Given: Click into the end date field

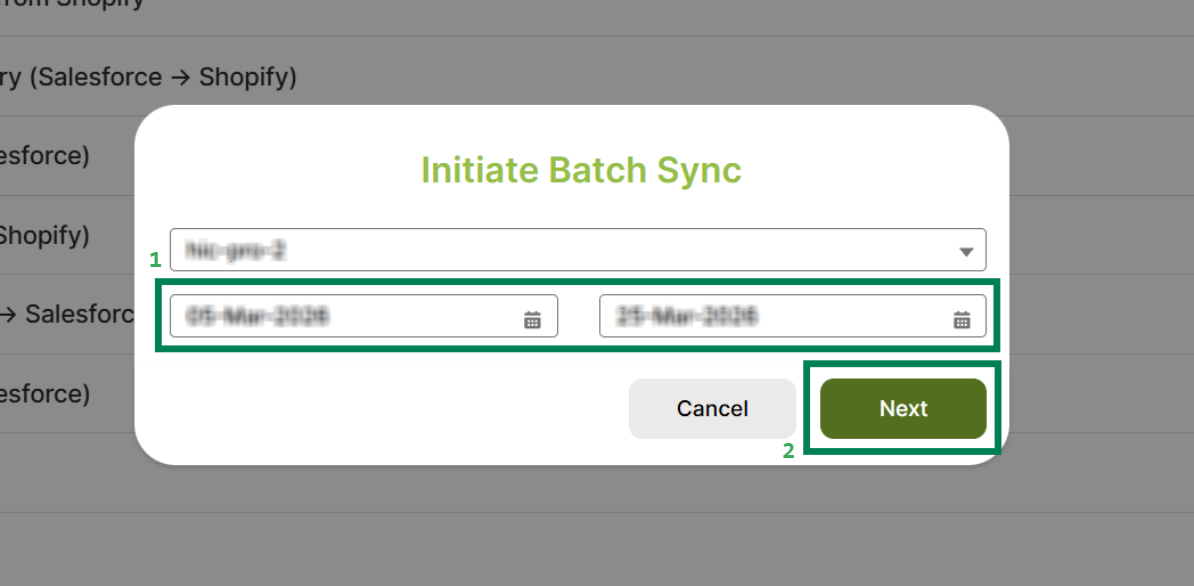Looking at the screenshot, I should click(x=770, y=317).
